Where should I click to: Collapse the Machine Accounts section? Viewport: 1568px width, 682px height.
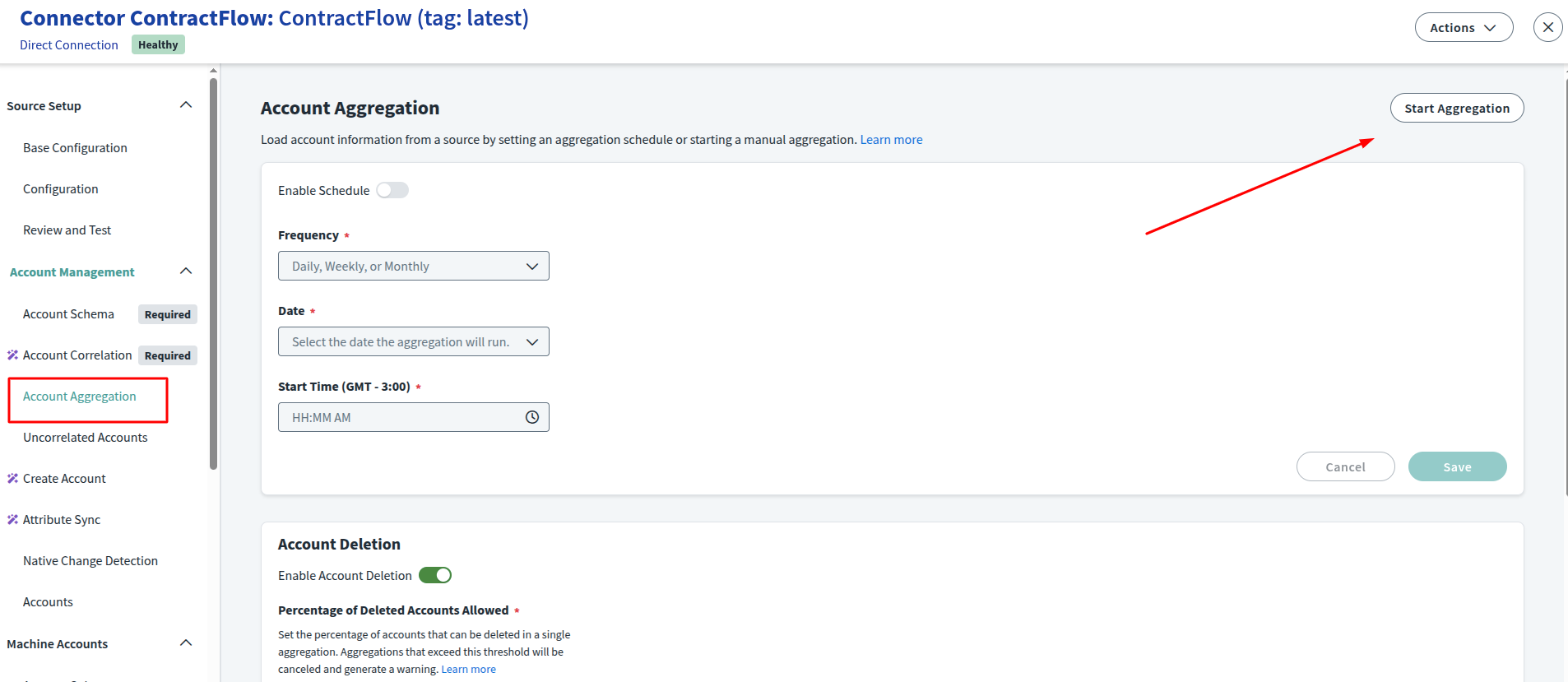click(x=186, y=643)
